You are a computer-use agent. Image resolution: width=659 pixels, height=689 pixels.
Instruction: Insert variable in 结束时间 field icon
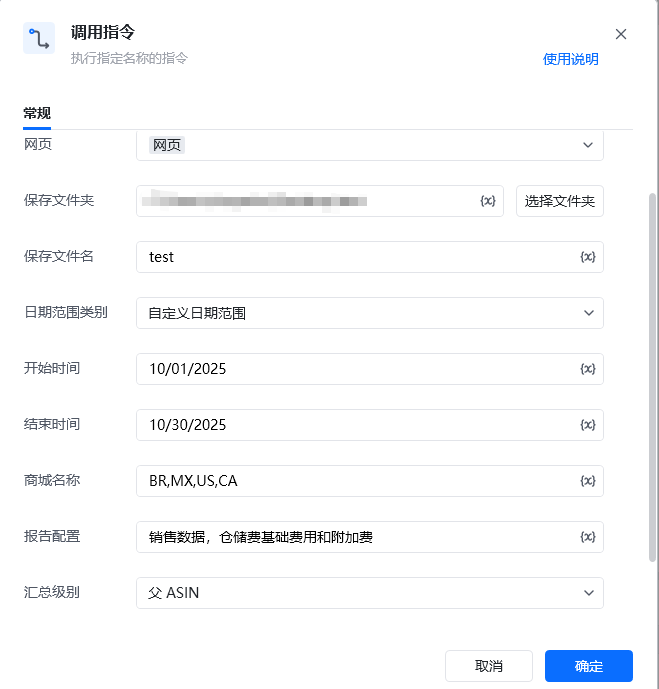pos(588,425)
